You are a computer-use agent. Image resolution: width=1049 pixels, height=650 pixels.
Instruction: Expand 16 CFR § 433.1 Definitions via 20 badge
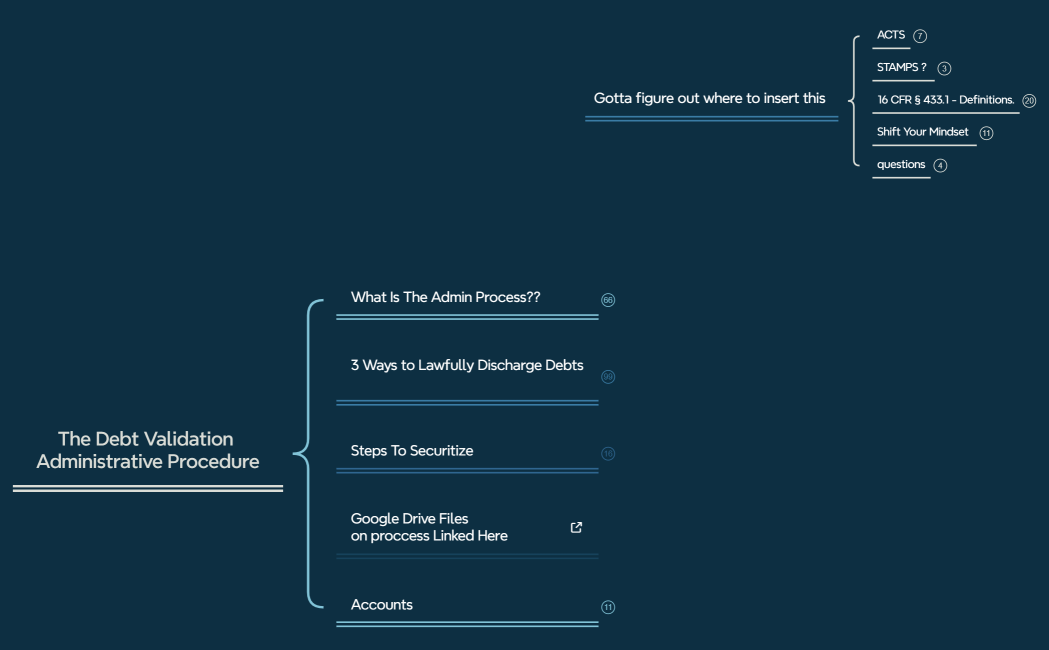pyautogui.click(x=1029, y=100)
